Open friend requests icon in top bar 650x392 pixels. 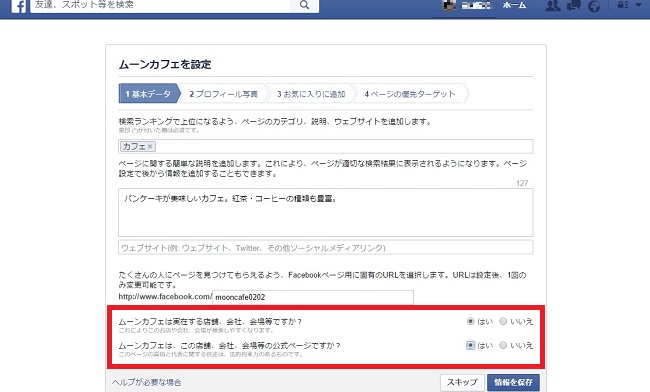click(553, 5)
